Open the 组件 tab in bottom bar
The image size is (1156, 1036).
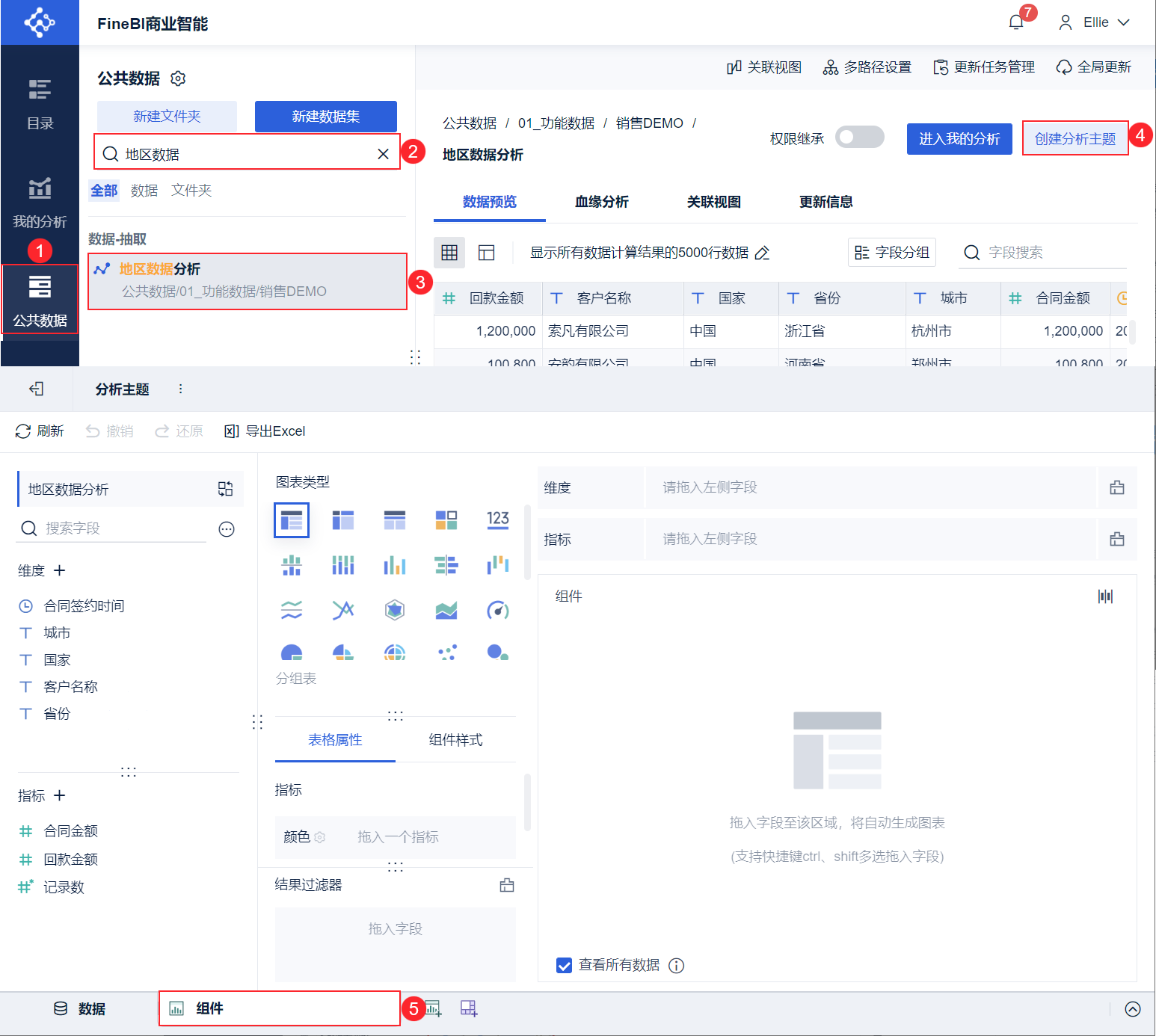pyautogui.click(x=279, y=1008)
